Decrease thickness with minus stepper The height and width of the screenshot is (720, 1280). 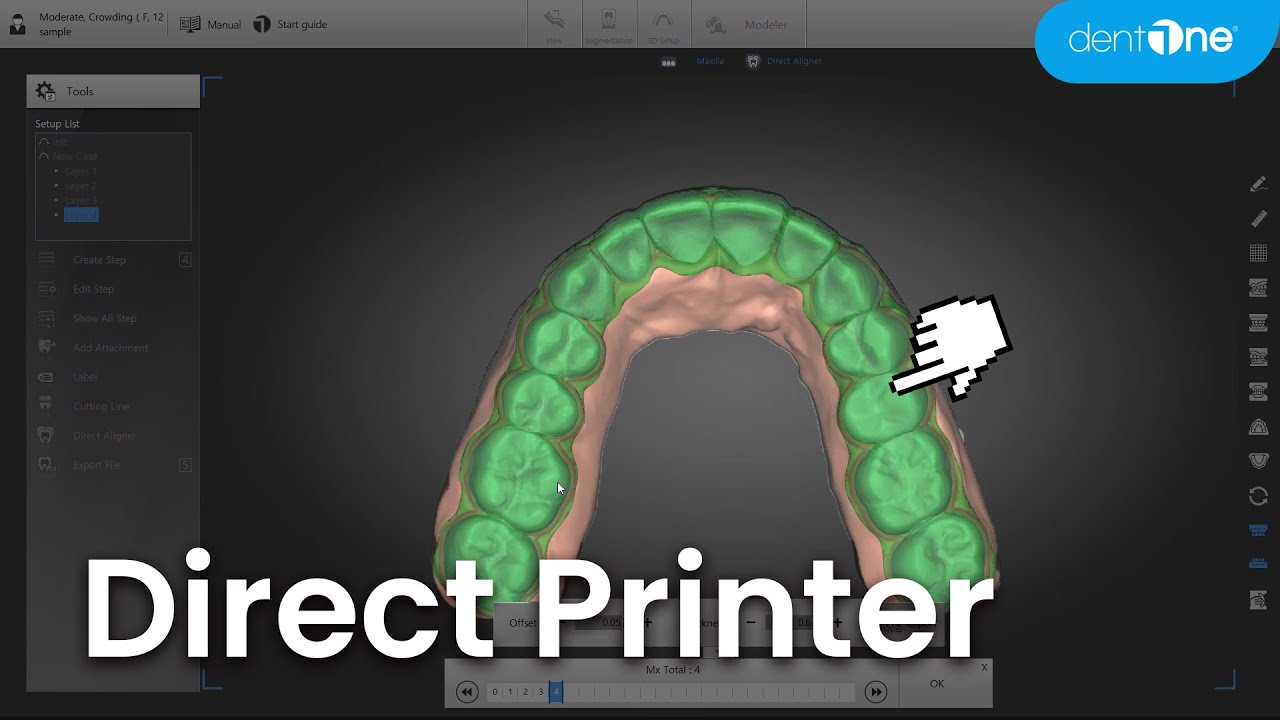[751, 622]
